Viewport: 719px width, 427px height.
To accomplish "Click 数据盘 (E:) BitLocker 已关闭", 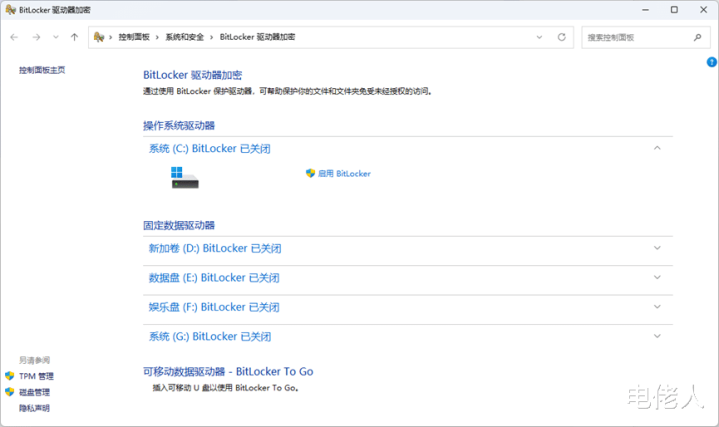I will point(214,278).
